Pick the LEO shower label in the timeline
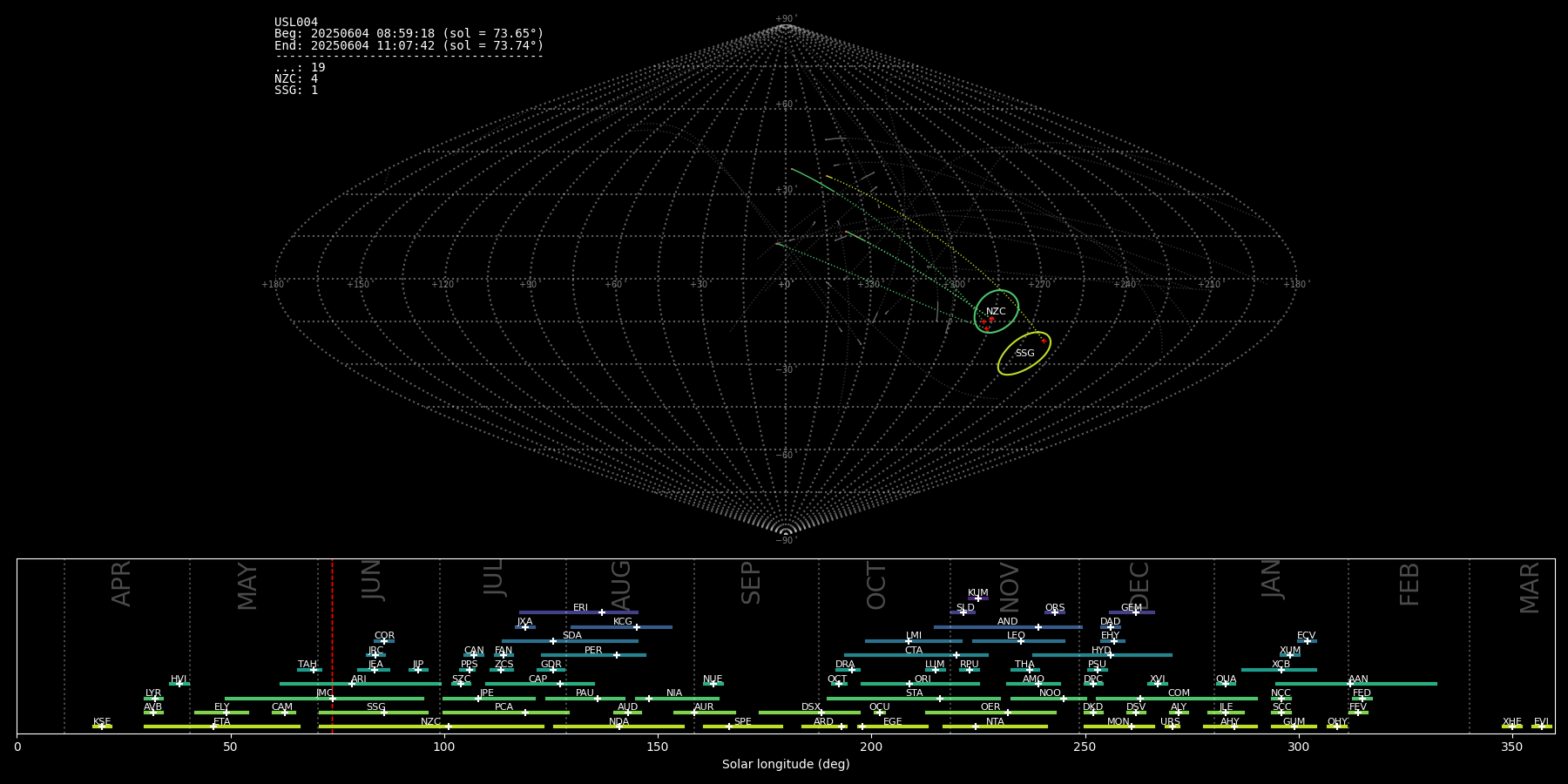The image size is (1568, 784). point(1016,636)
